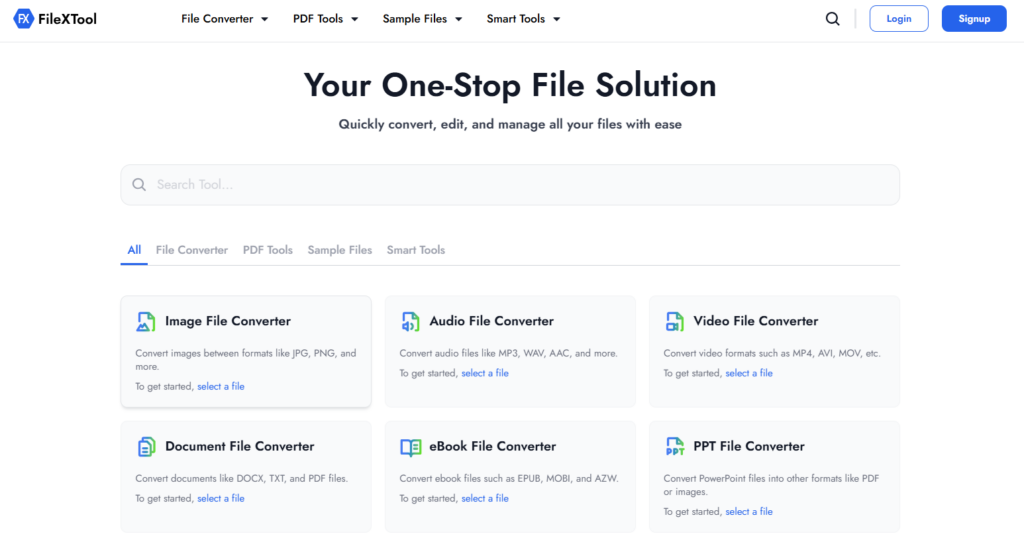Click text Convert images between formats like JPG
1024x544 pixels.
pos(246,360)
